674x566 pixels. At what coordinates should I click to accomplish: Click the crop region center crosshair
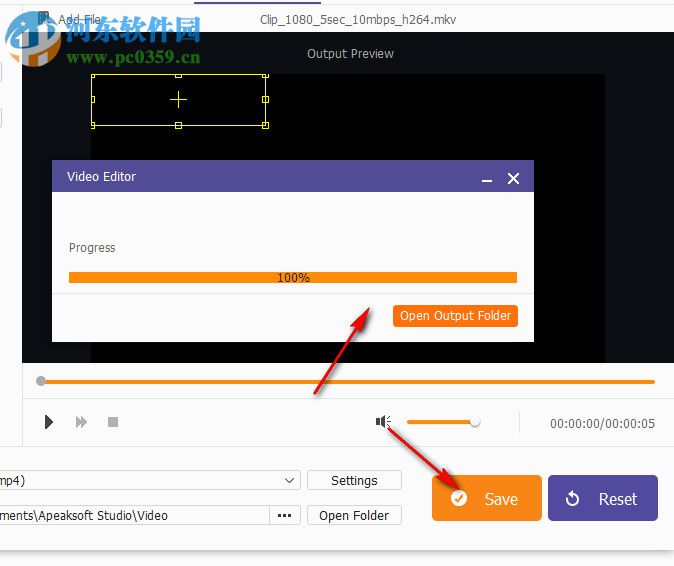[x=178, y=100]
